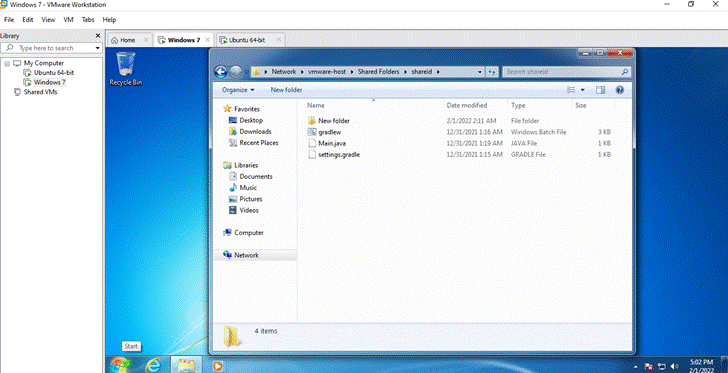Open the Recycle Bin desktop icon
This screenshot has width=728, height=373.
126,68
